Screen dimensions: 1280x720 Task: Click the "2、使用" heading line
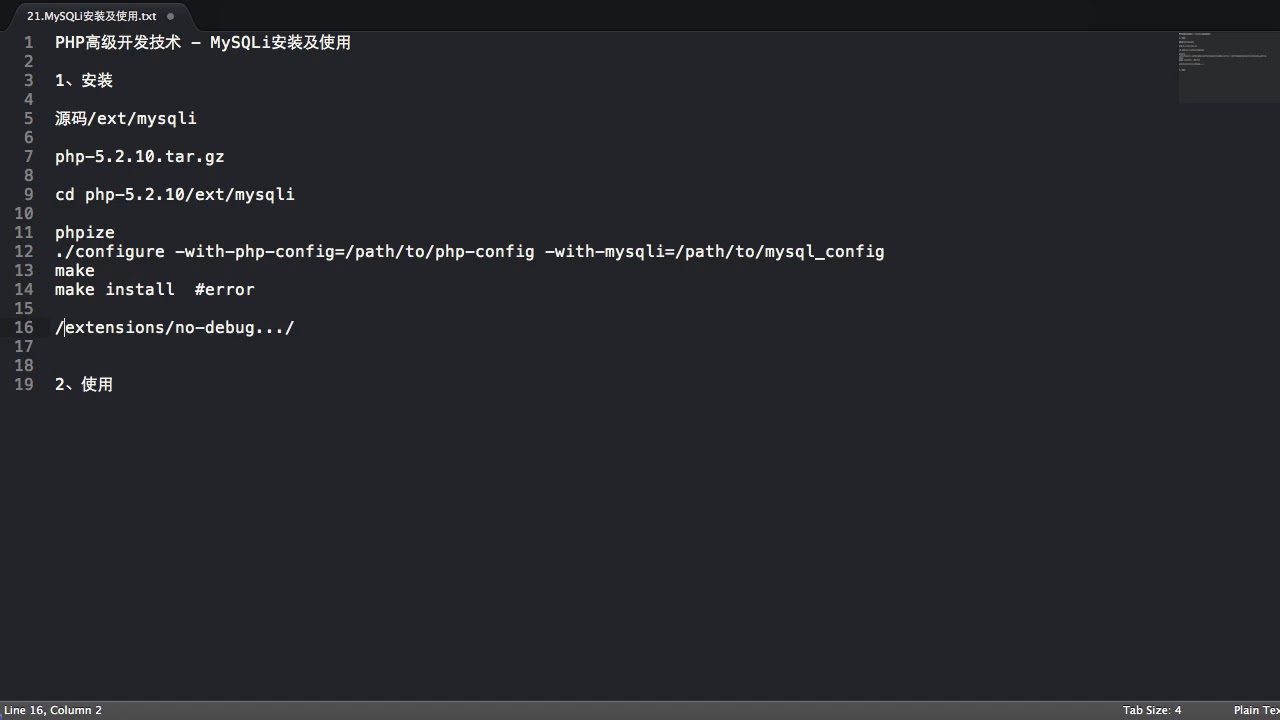pyautogui.click(x=84, y=384)
